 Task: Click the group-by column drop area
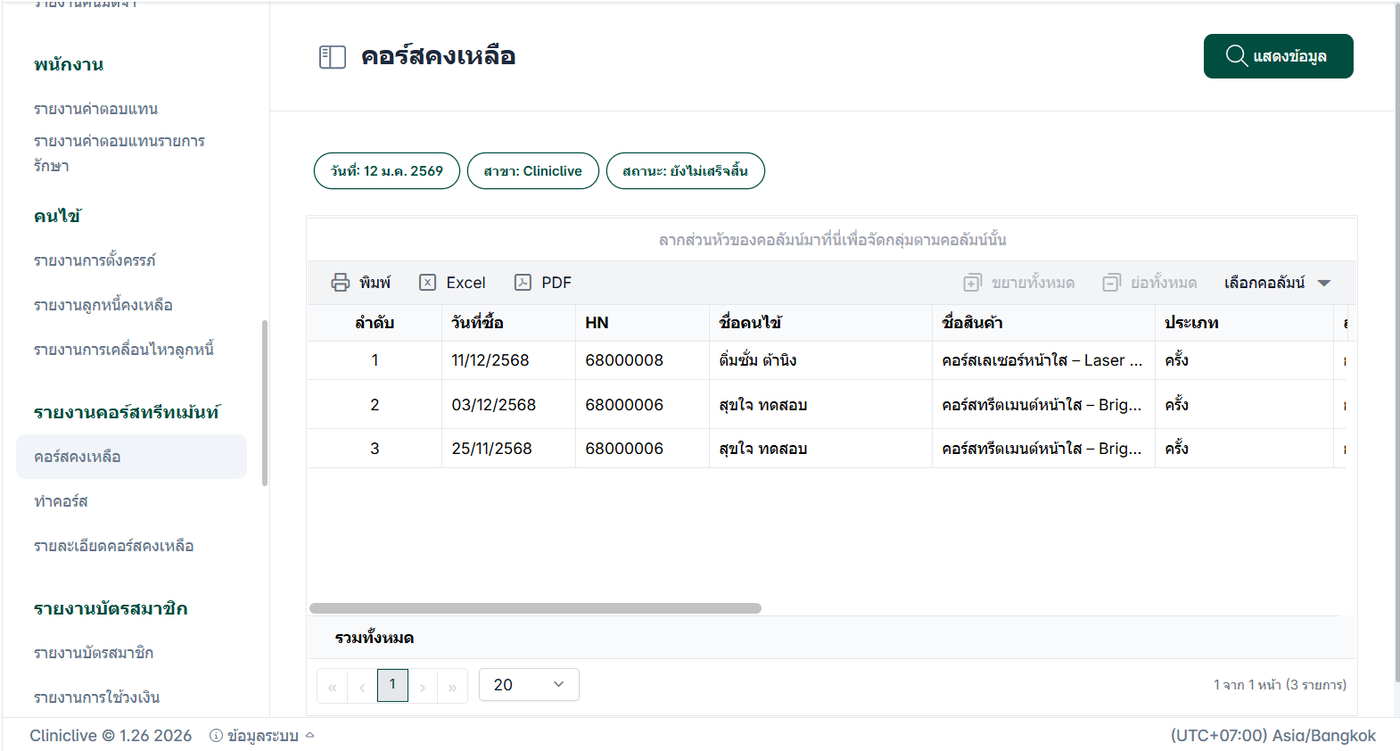(832, 240)
